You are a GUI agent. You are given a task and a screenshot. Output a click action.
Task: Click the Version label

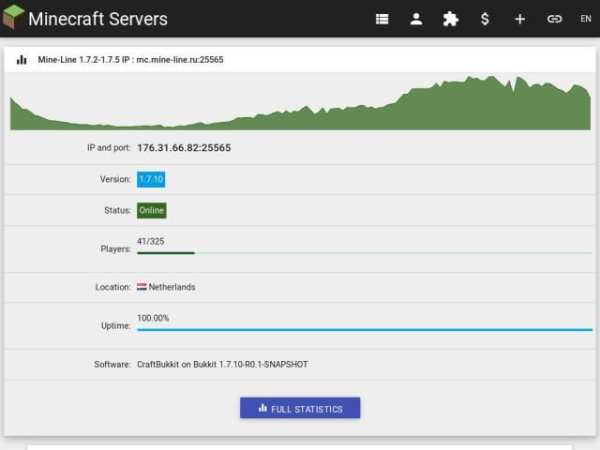(x=115, y=179)
